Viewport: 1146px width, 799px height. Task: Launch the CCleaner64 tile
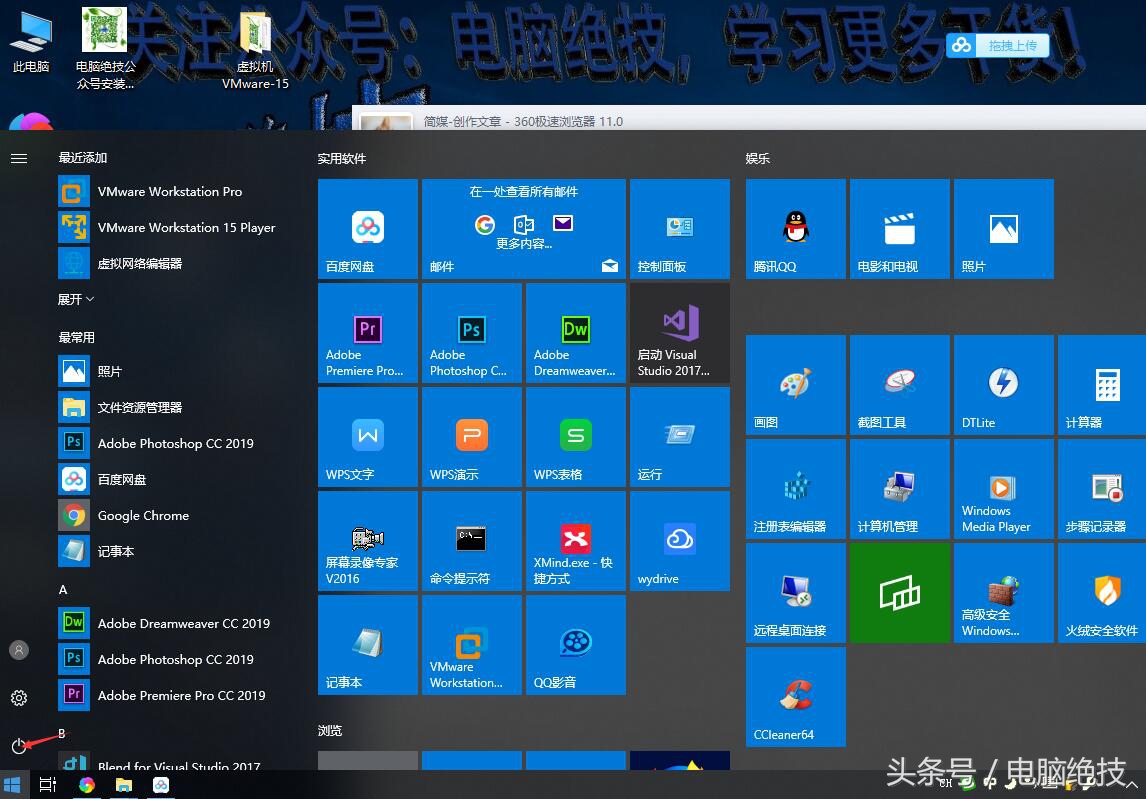click(795, 697)
